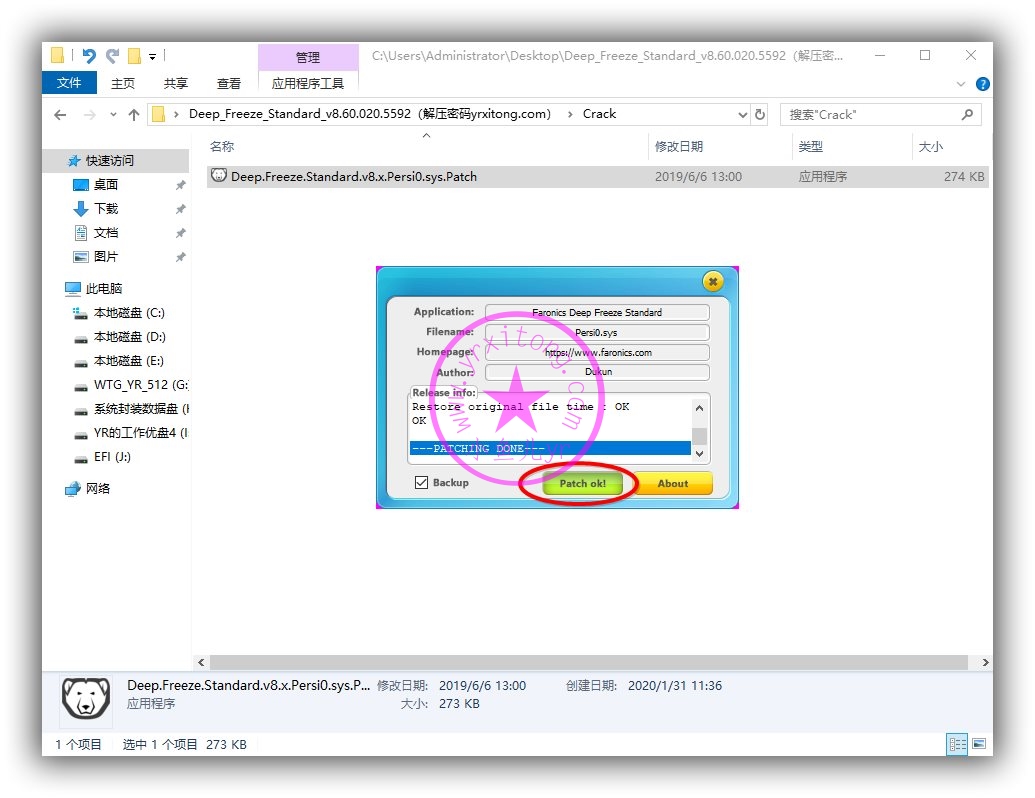Unpin 文档 with its pin icon

180,233
